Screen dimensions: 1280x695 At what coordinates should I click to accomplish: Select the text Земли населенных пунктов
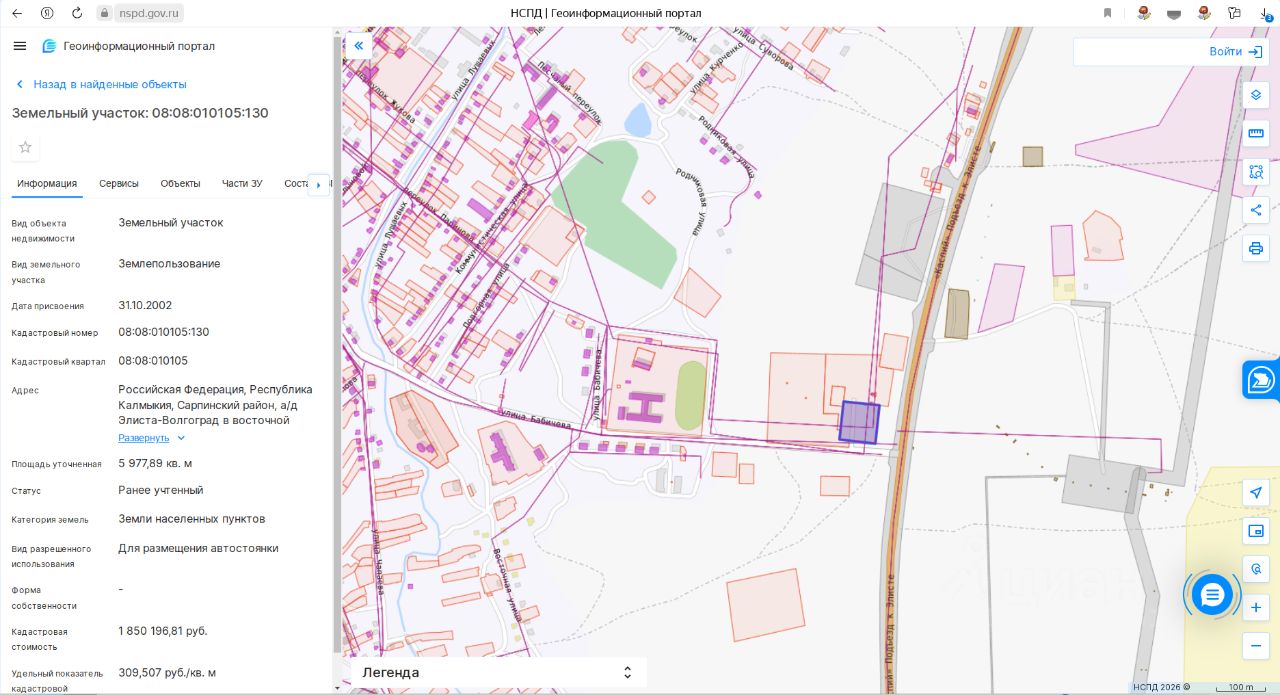click(x=192, y=519)
